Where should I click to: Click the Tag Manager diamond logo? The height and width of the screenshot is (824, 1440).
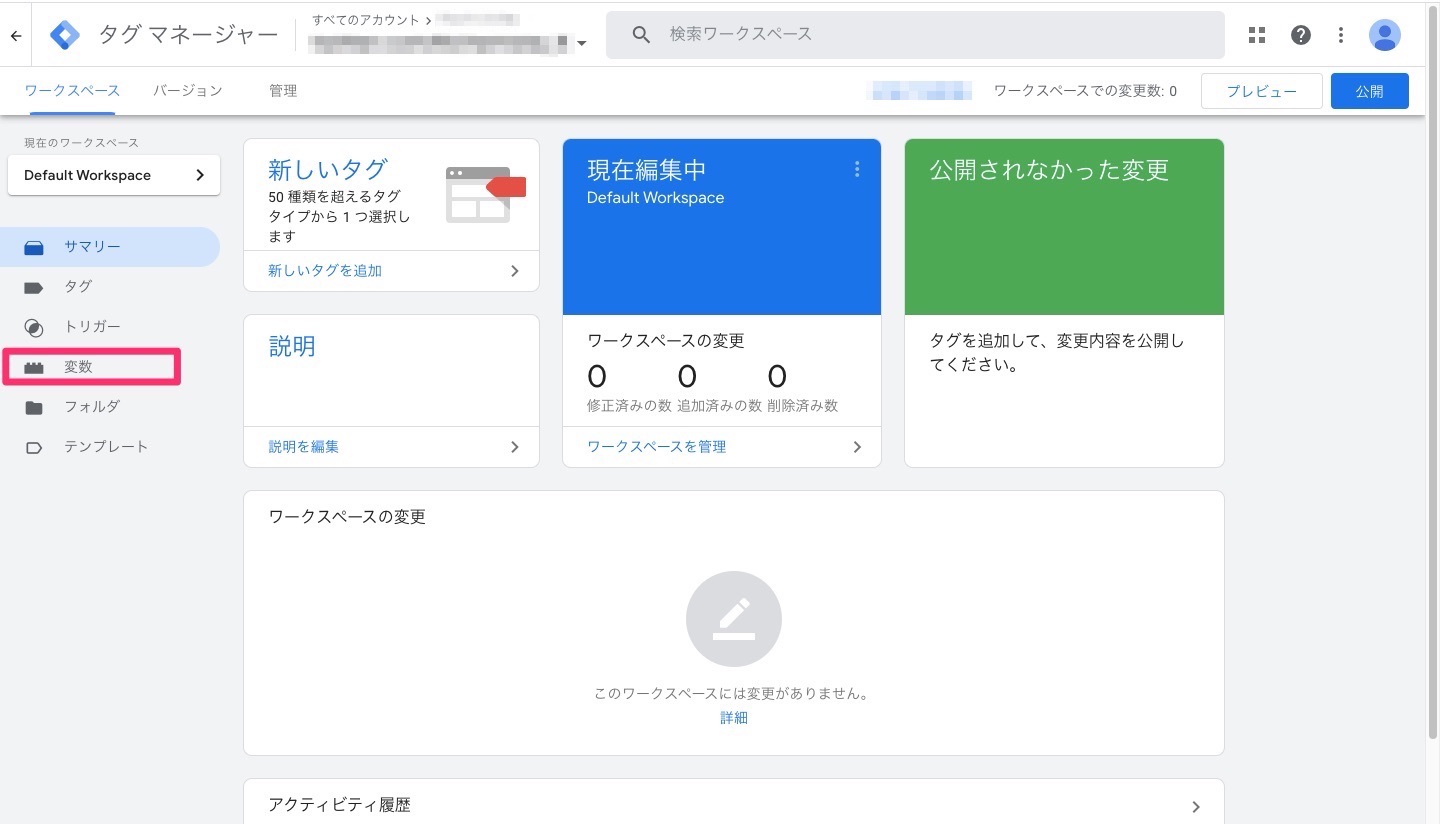(x=65, y=35)
